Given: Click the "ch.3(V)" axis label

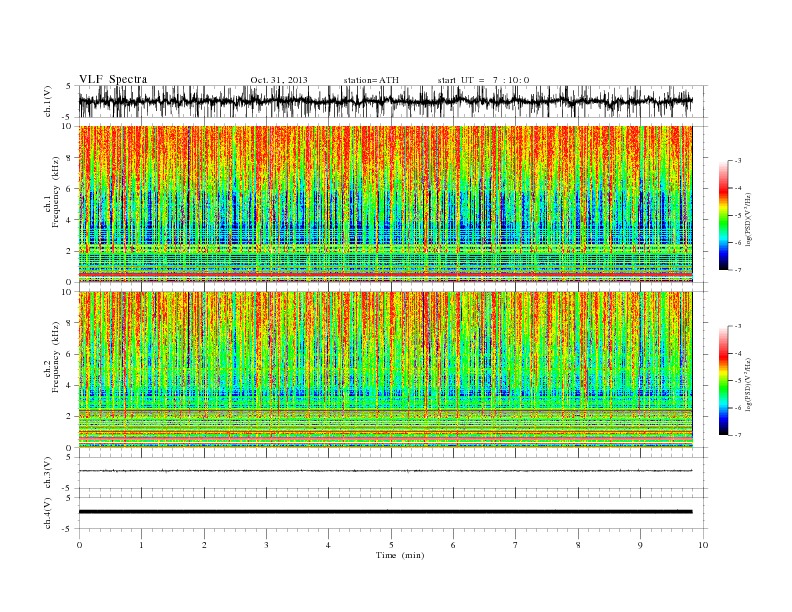Looking at the screenshot, I should (48, 473).
